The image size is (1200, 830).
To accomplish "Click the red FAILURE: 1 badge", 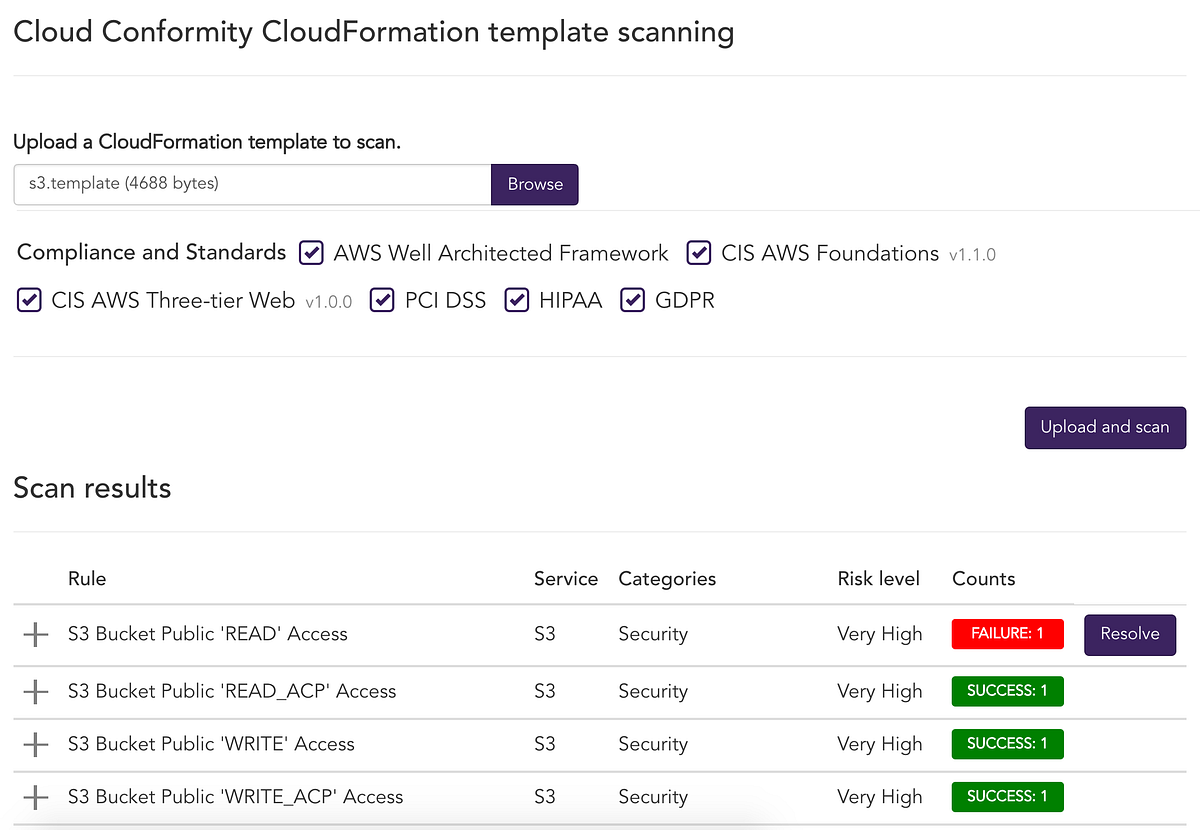I will coord(1007,634).
